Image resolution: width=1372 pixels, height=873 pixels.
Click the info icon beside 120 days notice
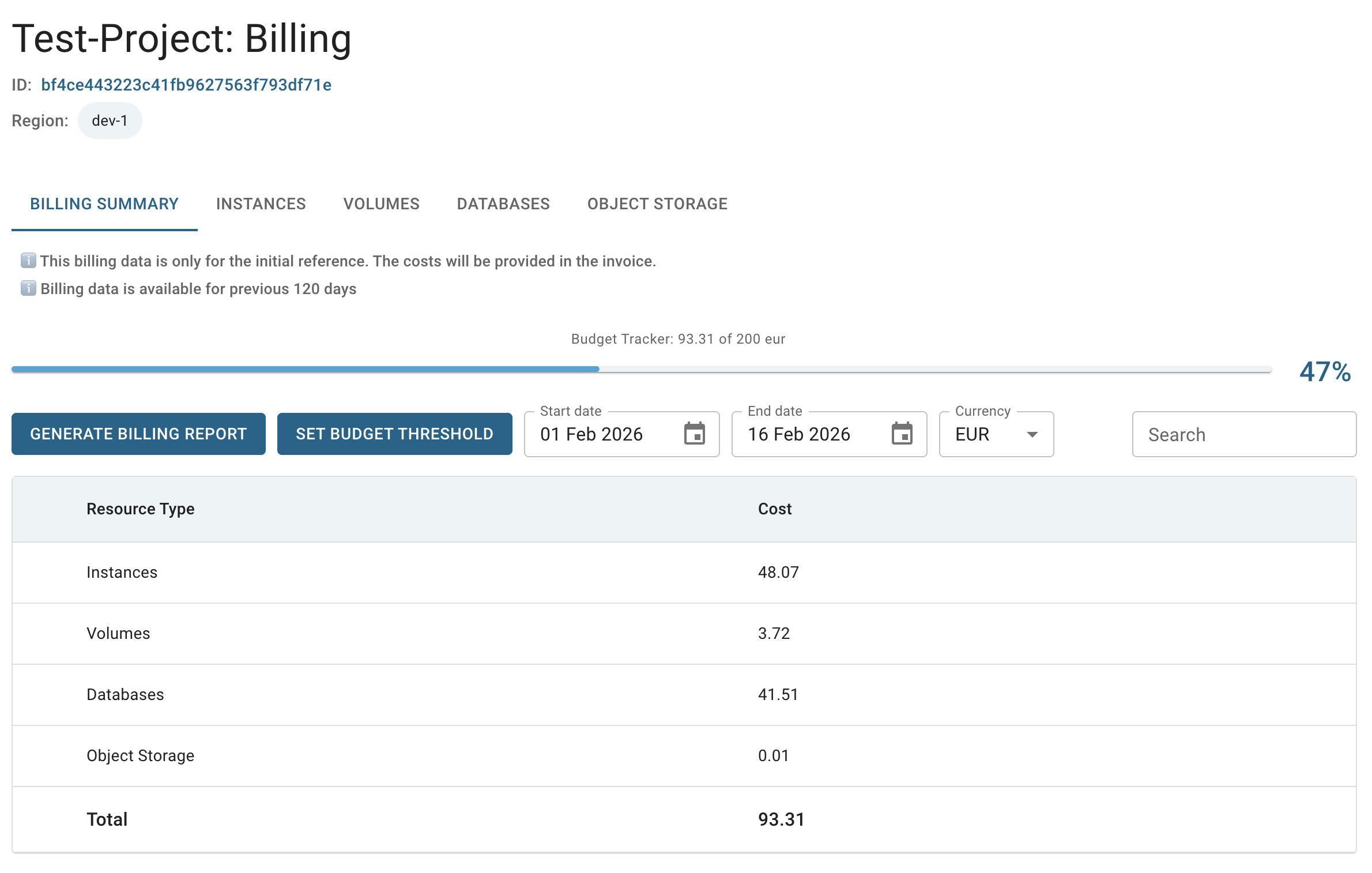(28, 288)
